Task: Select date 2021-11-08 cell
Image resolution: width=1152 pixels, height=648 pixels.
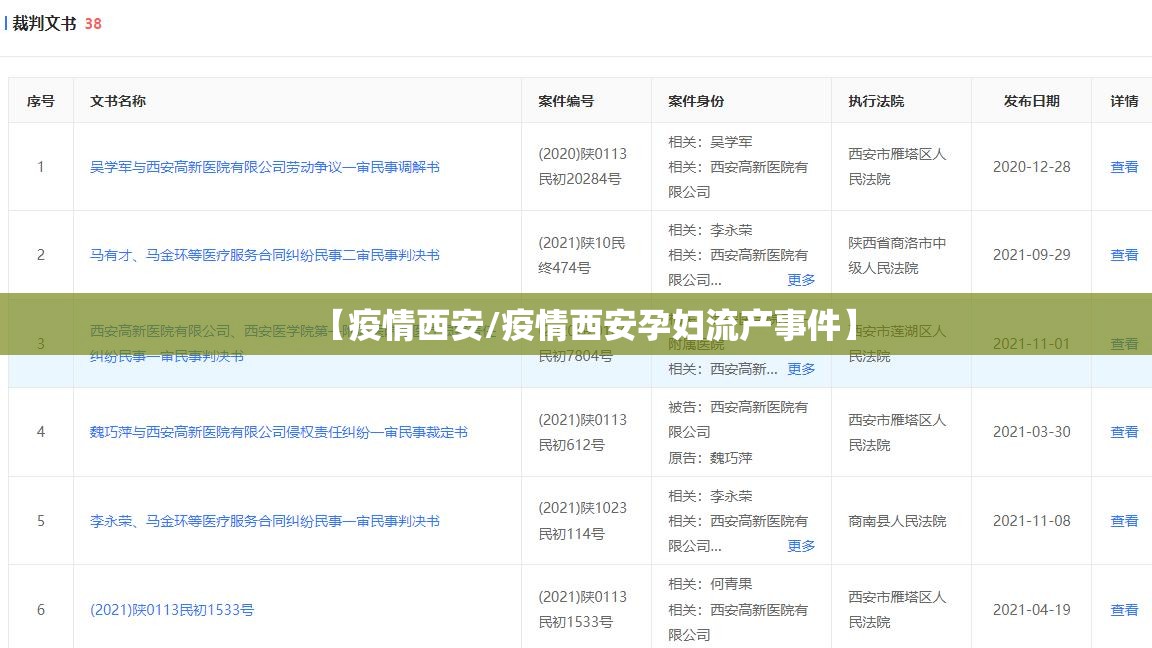Action: click(x=1032, y=521)
